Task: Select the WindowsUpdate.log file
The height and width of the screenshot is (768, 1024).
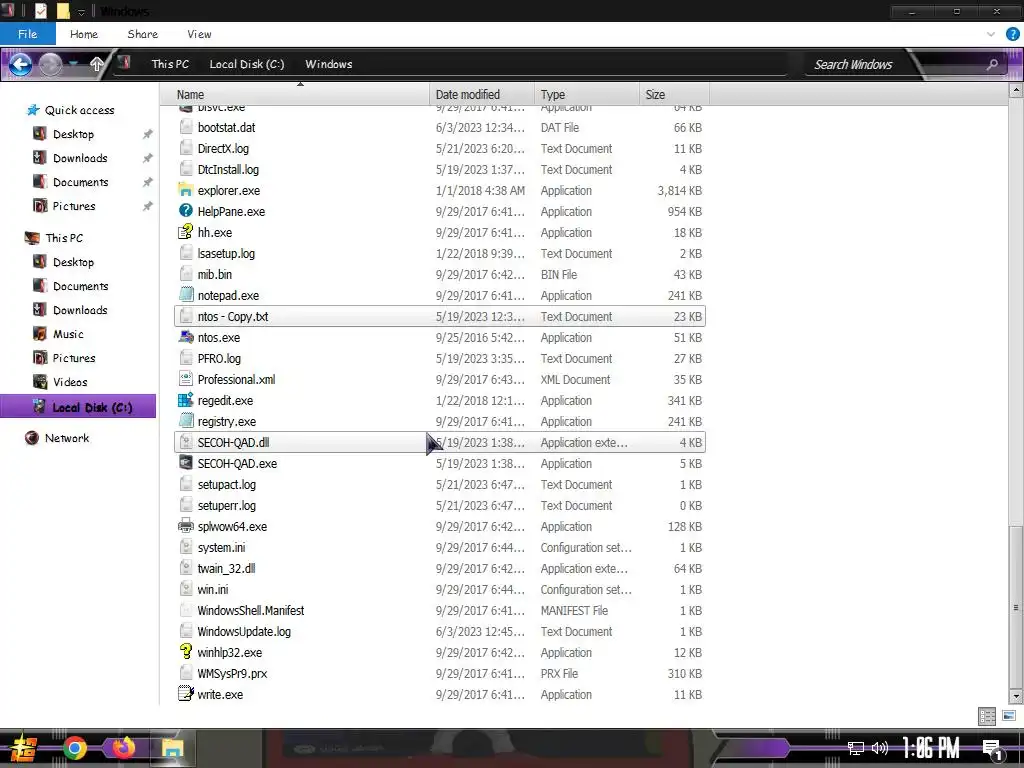Action: (440, 632)
